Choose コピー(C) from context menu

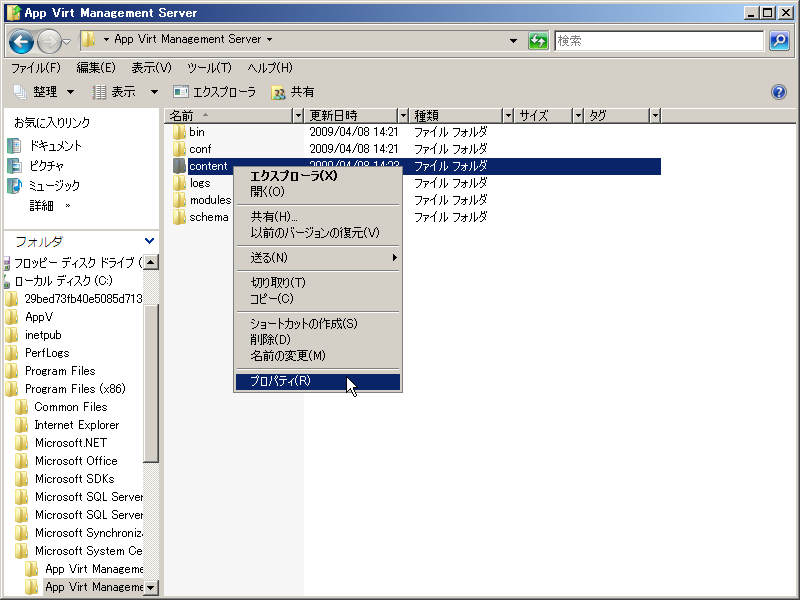click(318, 298)
